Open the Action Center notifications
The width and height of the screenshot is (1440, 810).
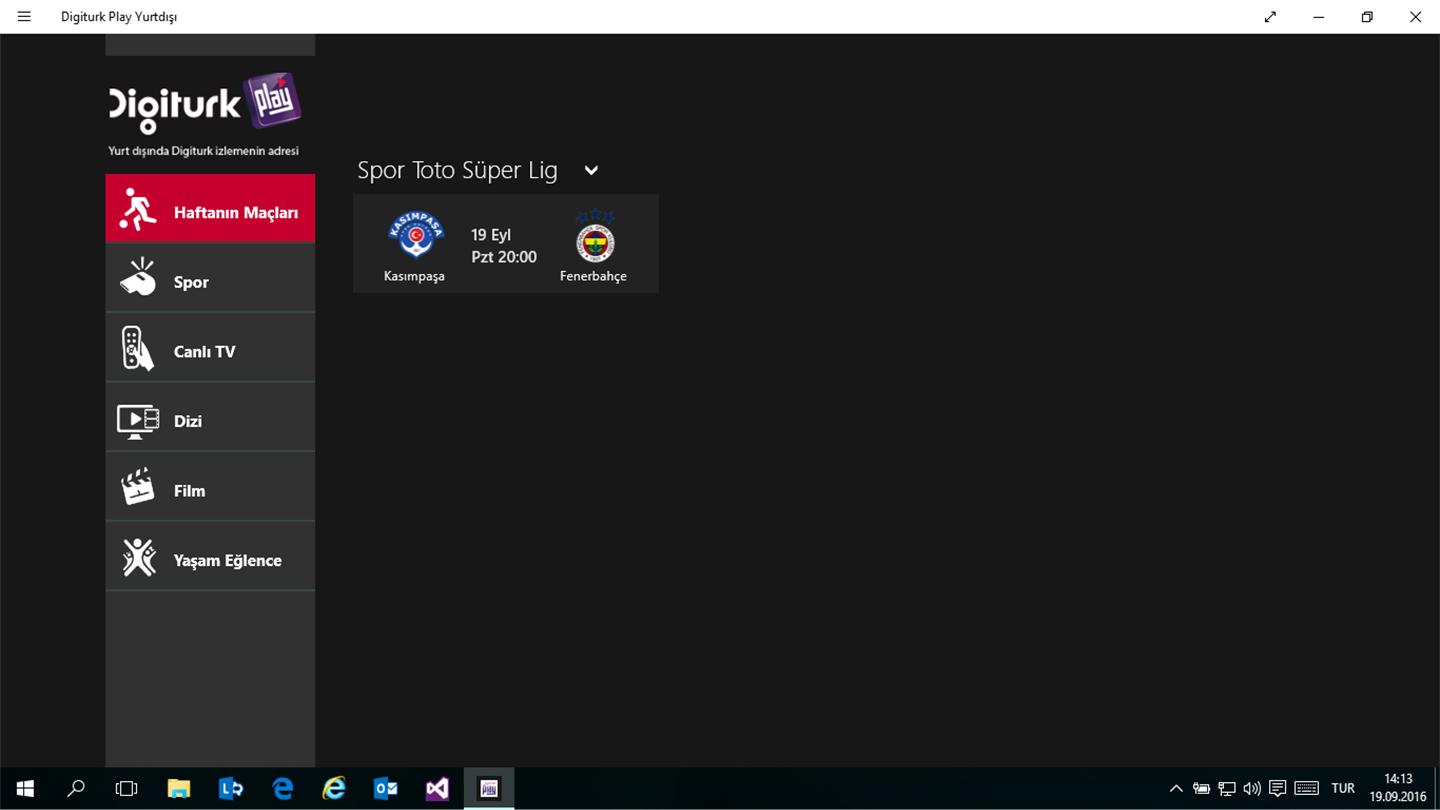[x=1277, y=789]
